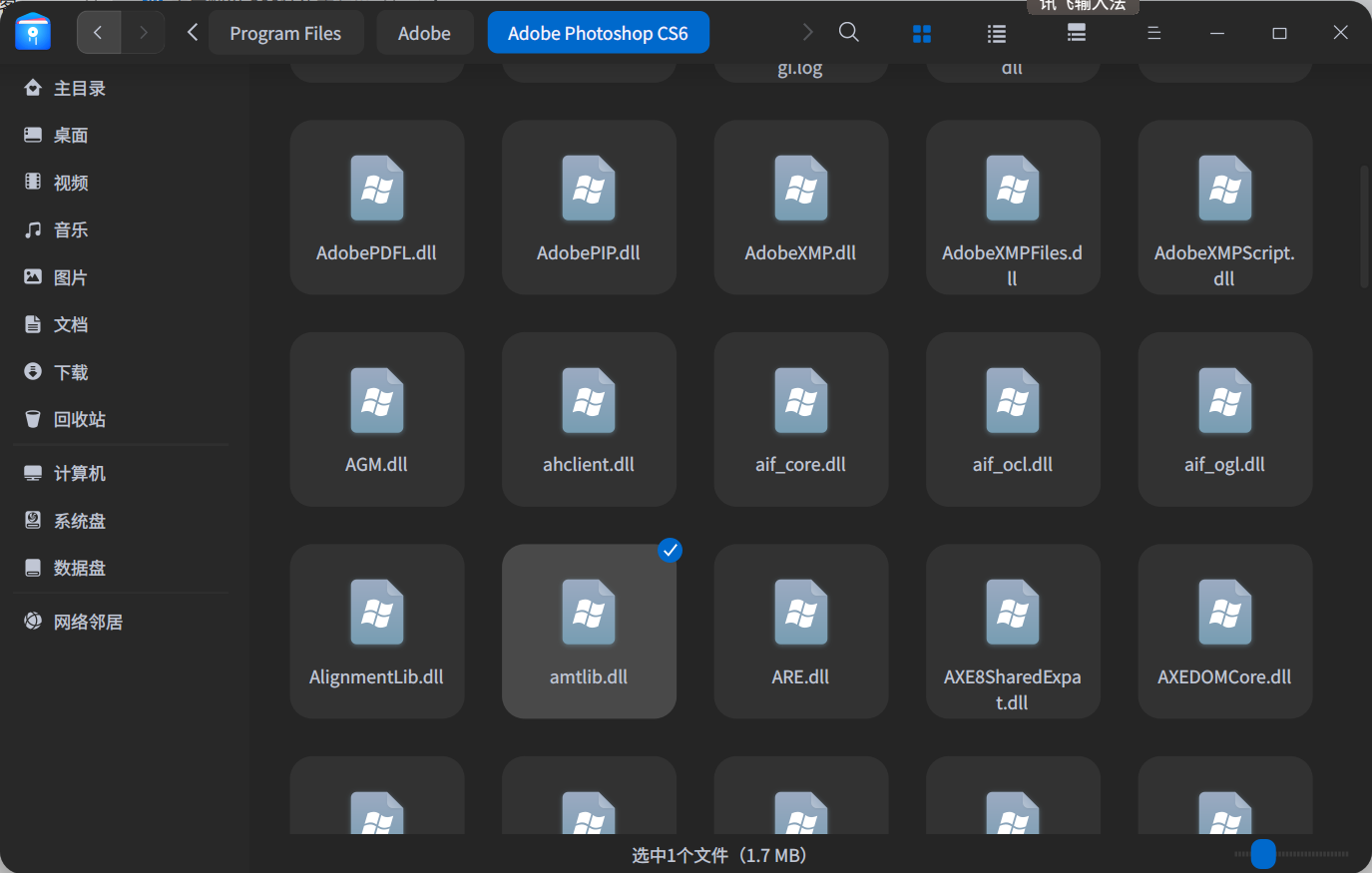This screenshot has width=1372, height=873.
Task: Select the amtlib.dll file icon
Action: (589, 613)
